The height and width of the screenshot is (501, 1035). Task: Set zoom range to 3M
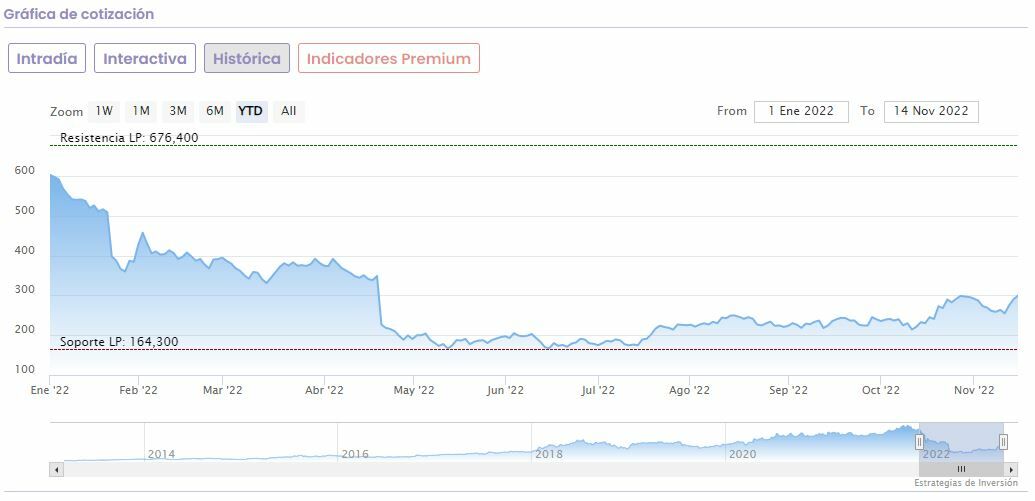click(x=178, y=111)
